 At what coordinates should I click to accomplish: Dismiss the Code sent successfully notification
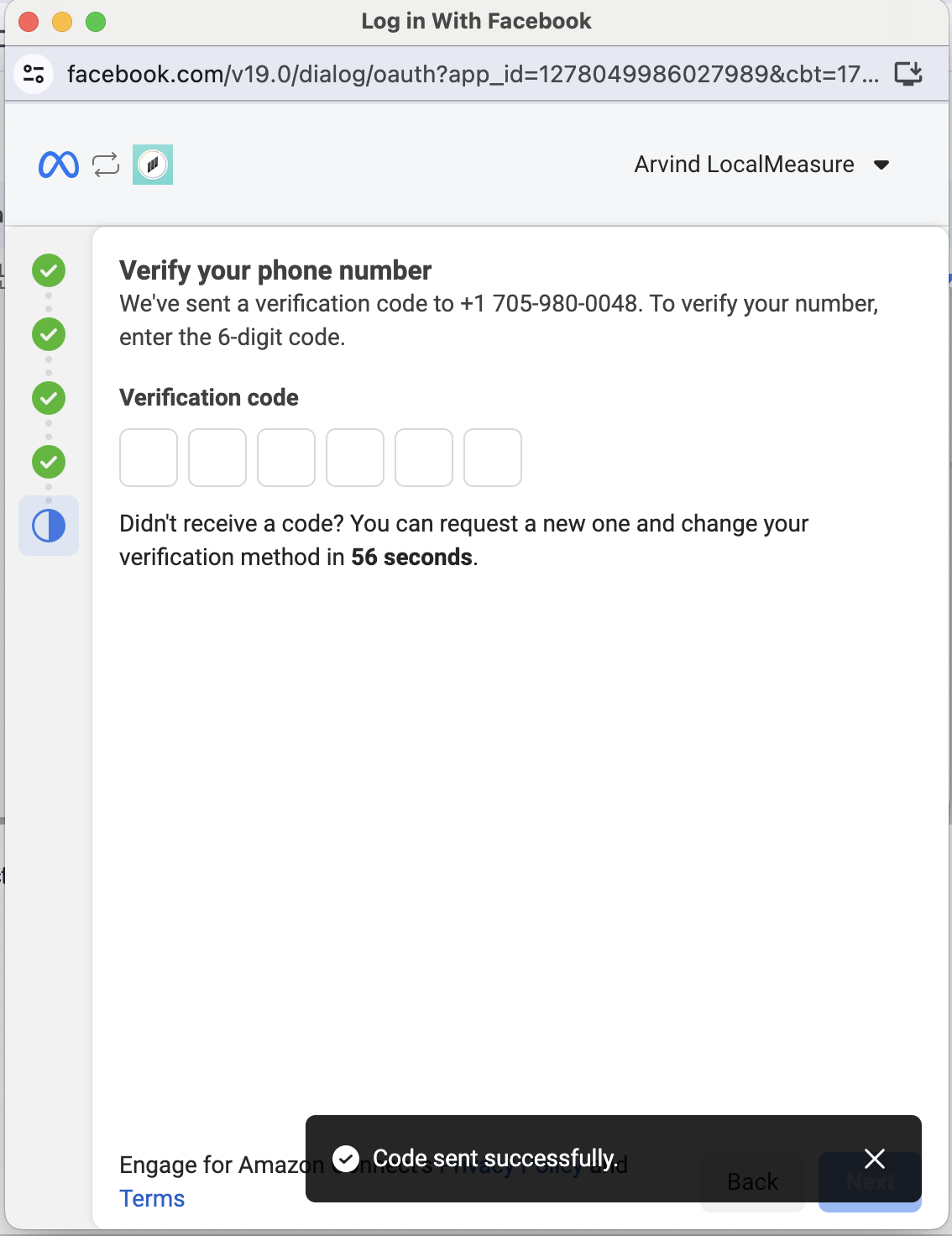875,1159
